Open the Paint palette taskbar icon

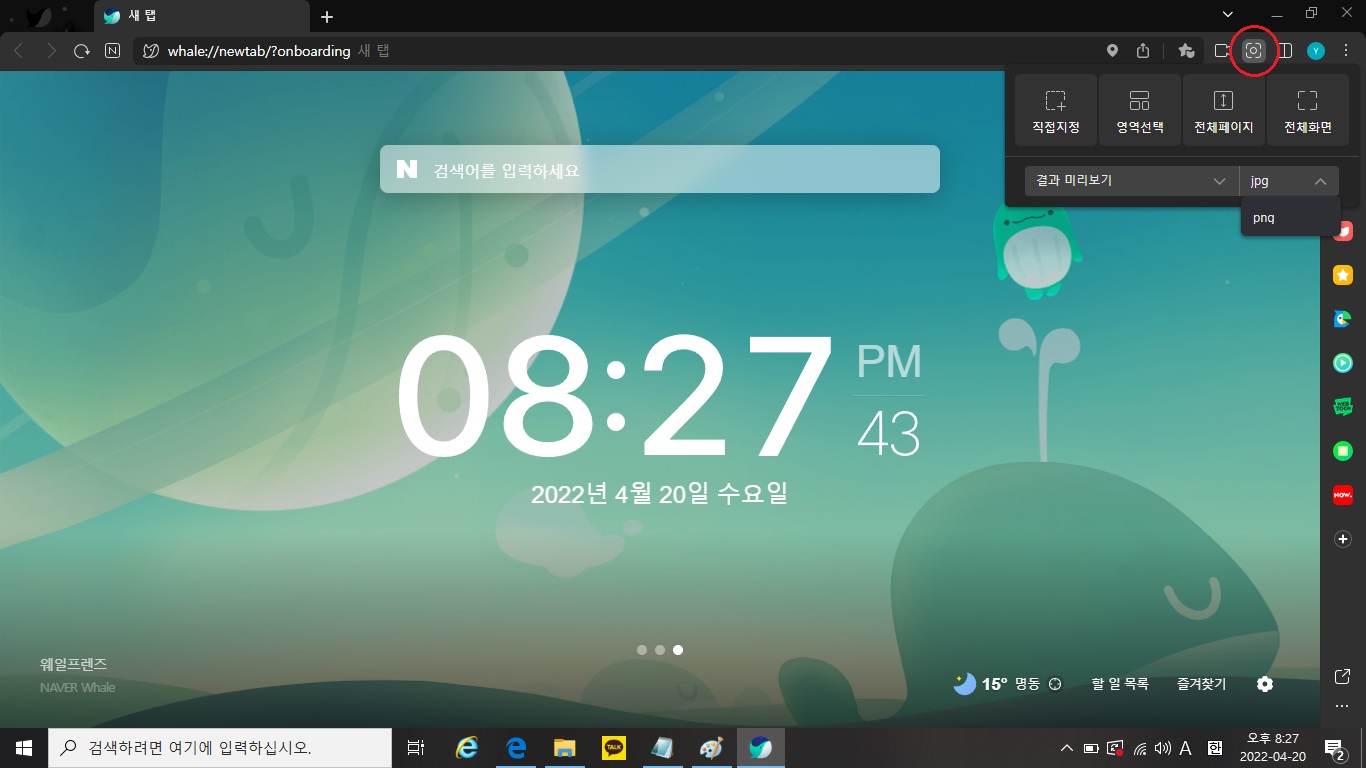pyautogui.click(x=710, y=748)
